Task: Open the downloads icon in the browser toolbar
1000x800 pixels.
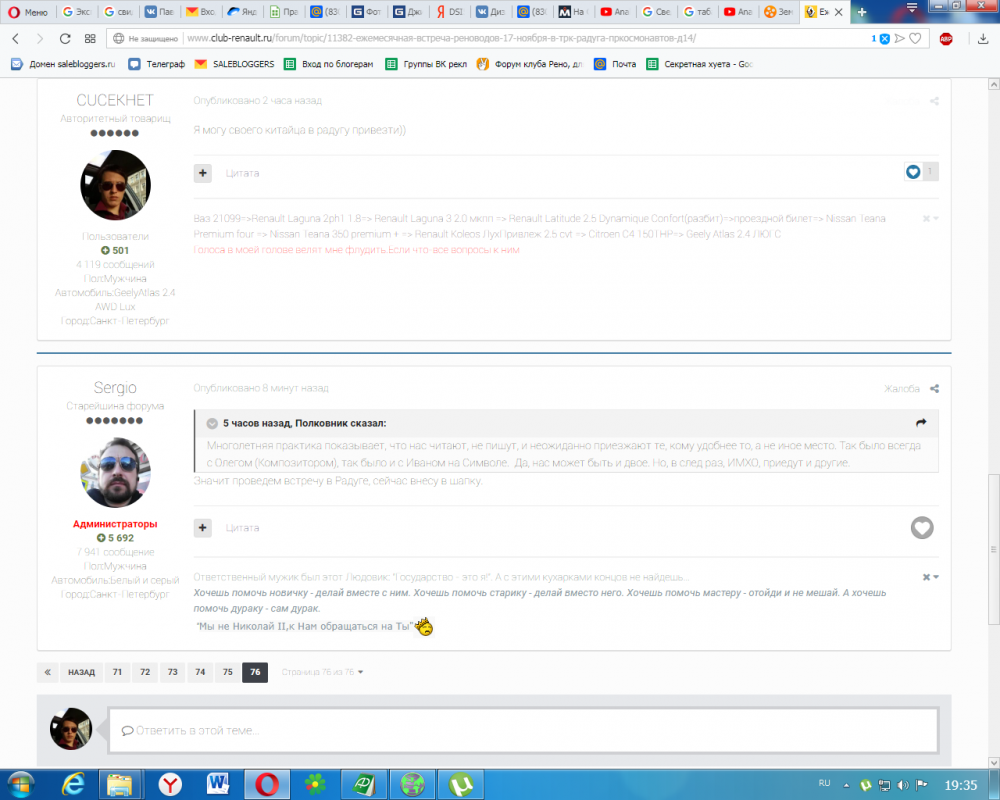Action: [983, 39]
